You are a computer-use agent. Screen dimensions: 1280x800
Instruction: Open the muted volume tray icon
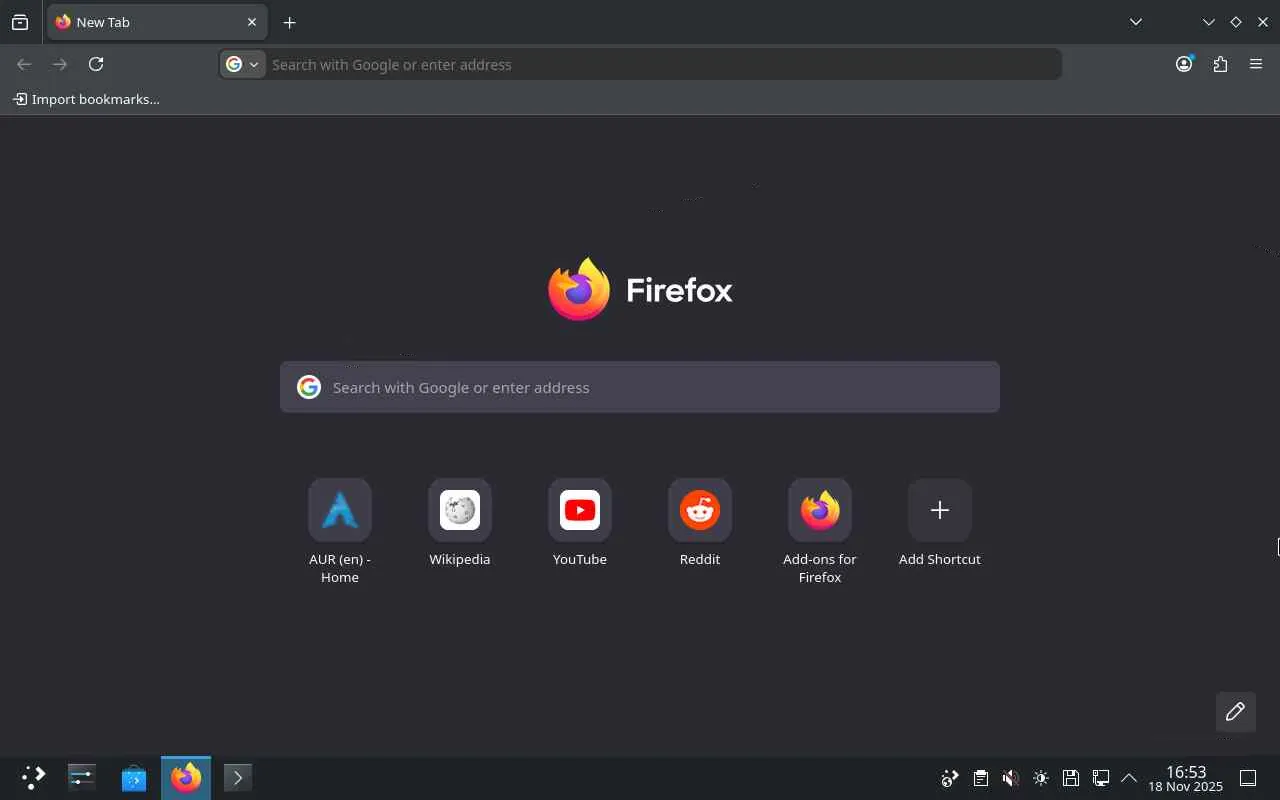tap(1010, 778)
